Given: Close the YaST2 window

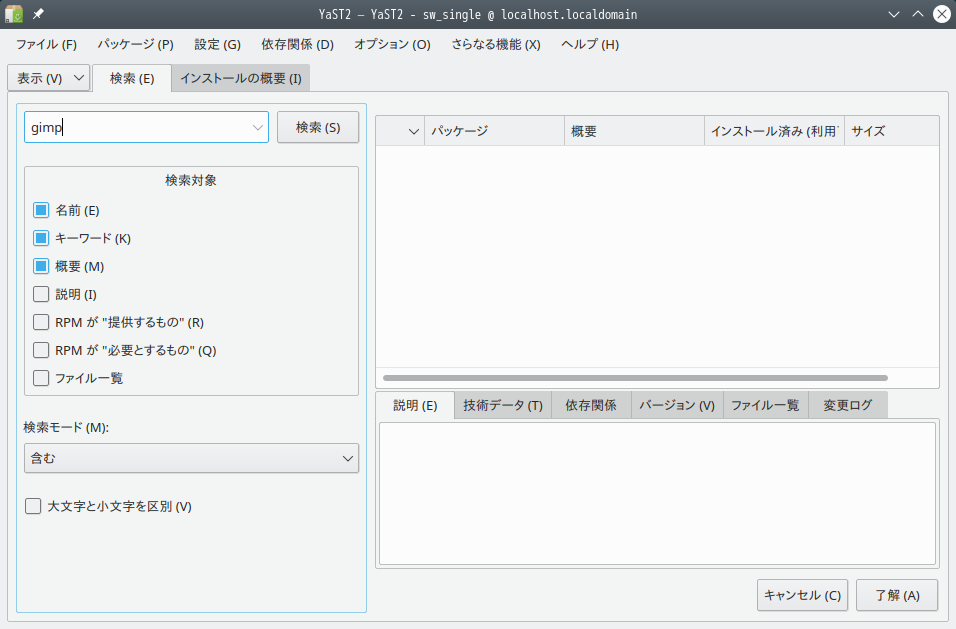Looking at the screenshot, I should point(942,14).
